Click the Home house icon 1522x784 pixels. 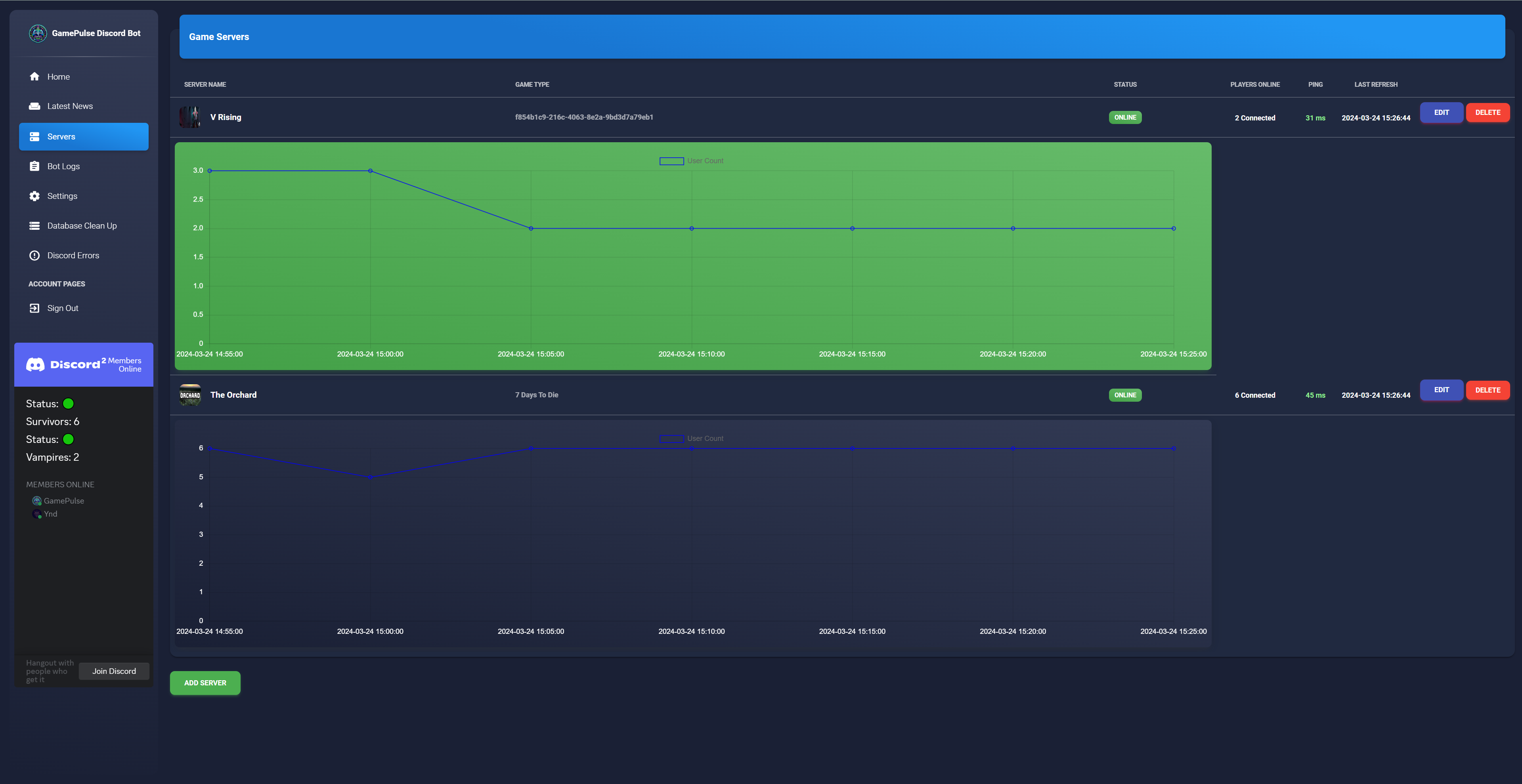[34, 77]
